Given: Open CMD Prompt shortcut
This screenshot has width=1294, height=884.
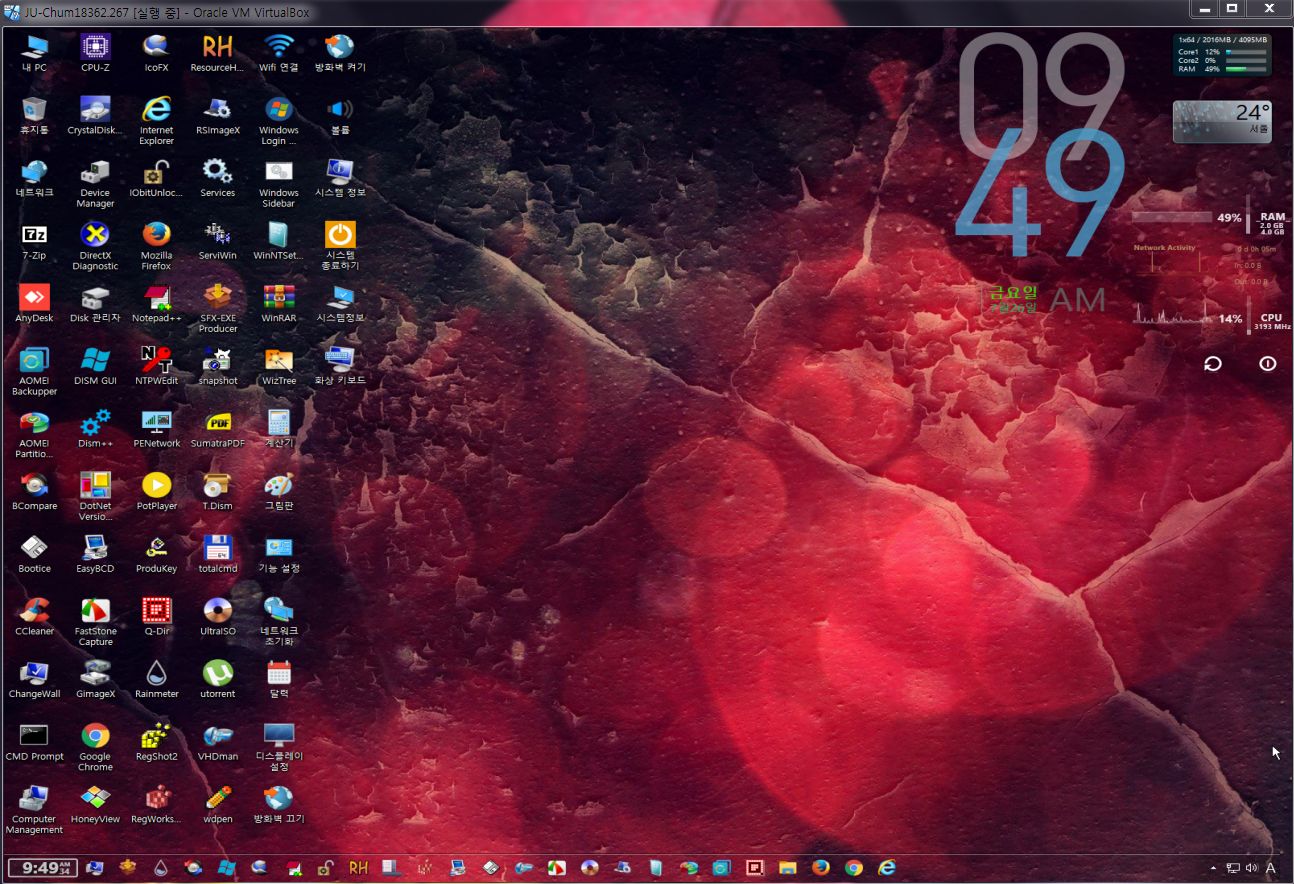Looking at the screenshot, I should 34,742.
